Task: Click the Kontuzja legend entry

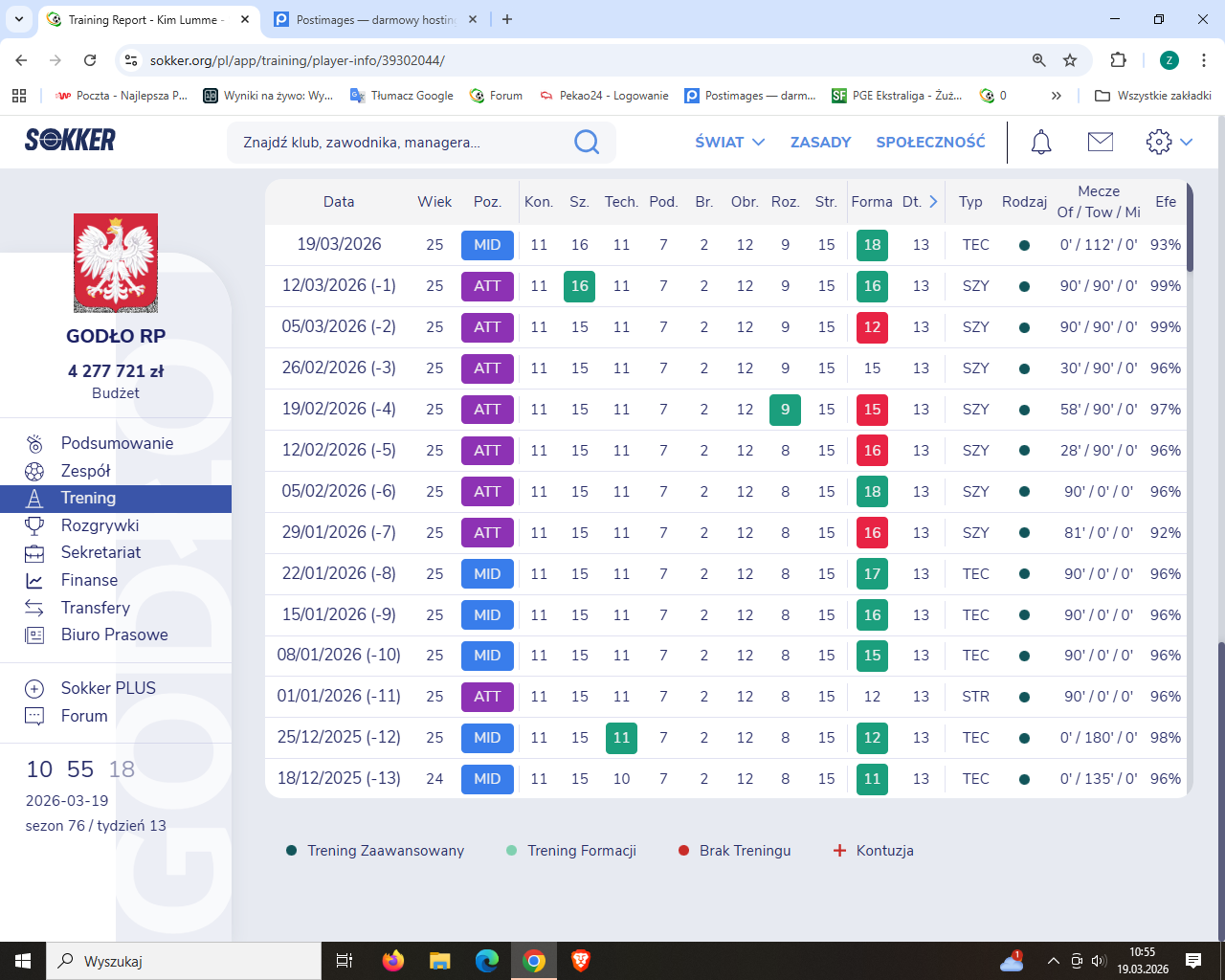Action: (x=873, y=851)
